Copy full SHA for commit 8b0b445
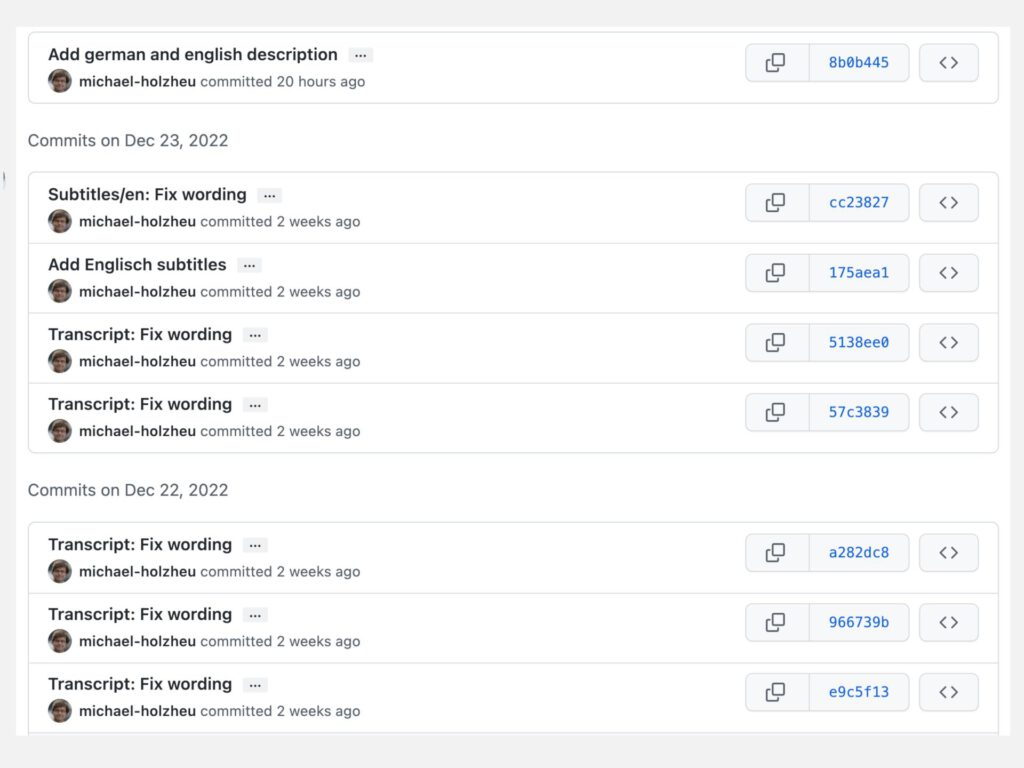Image resolution: width=1024 pixels, height=768 pixels. pos(776,63)
